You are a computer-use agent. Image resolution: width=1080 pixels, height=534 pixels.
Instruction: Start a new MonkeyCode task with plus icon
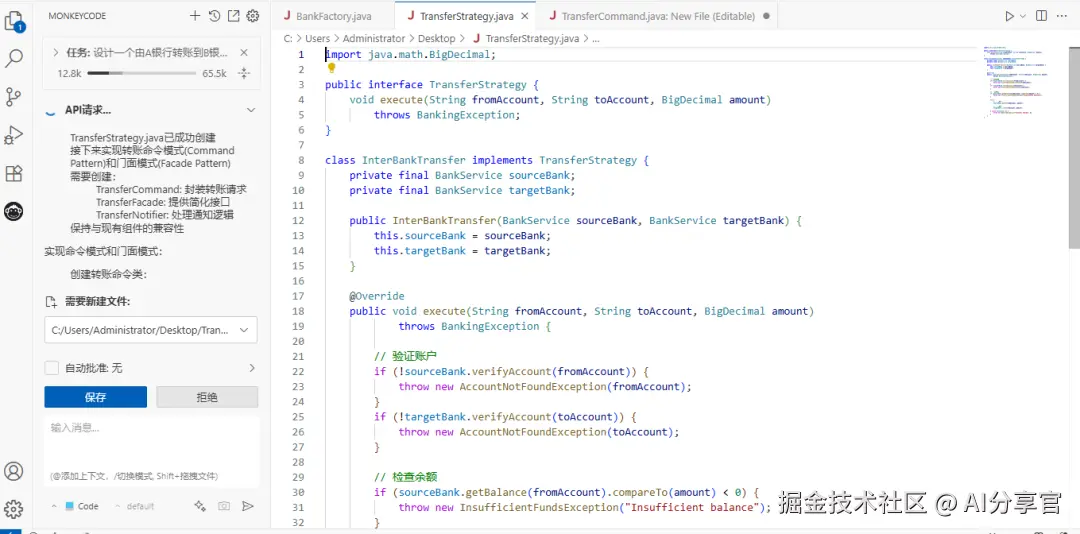(x=195, y=16)
